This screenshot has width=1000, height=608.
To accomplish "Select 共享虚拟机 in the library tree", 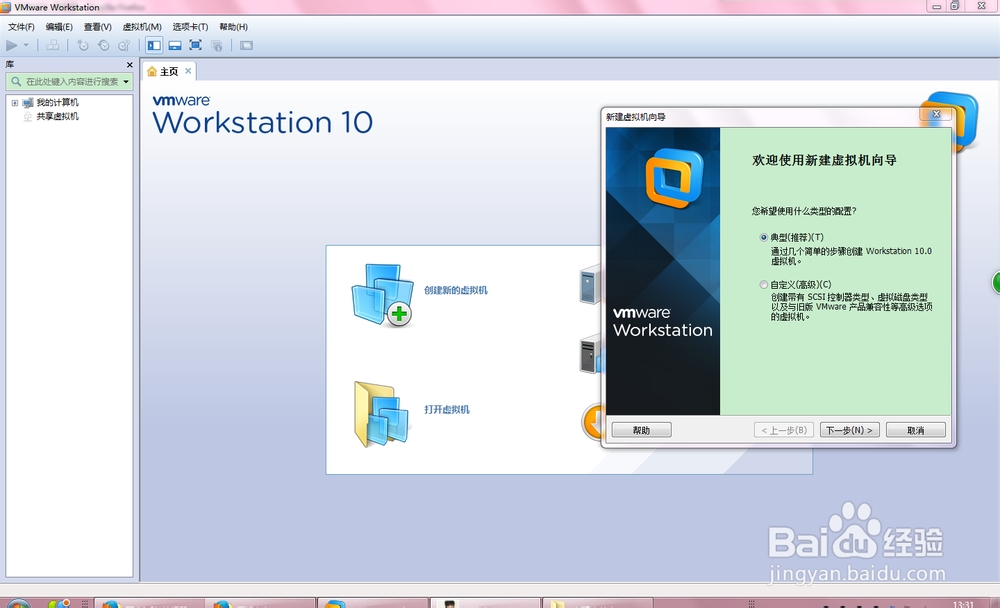I will 57,116.
